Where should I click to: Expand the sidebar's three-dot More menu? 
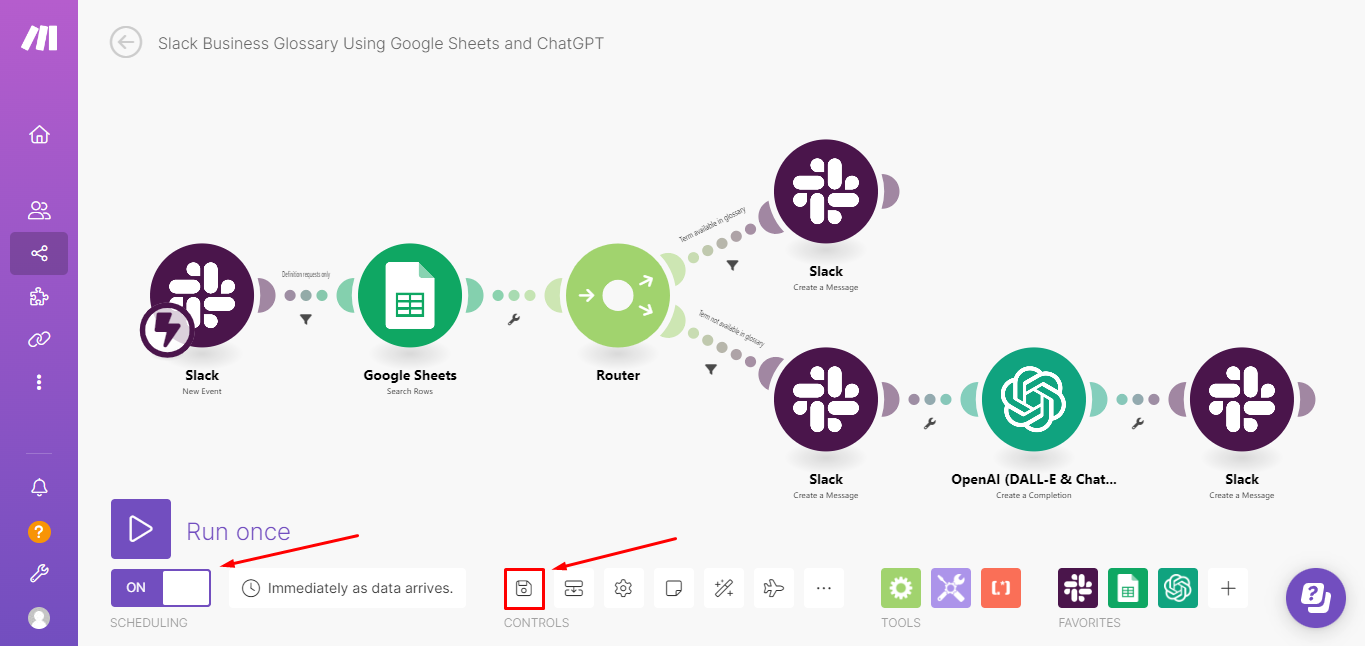point(39,382)
